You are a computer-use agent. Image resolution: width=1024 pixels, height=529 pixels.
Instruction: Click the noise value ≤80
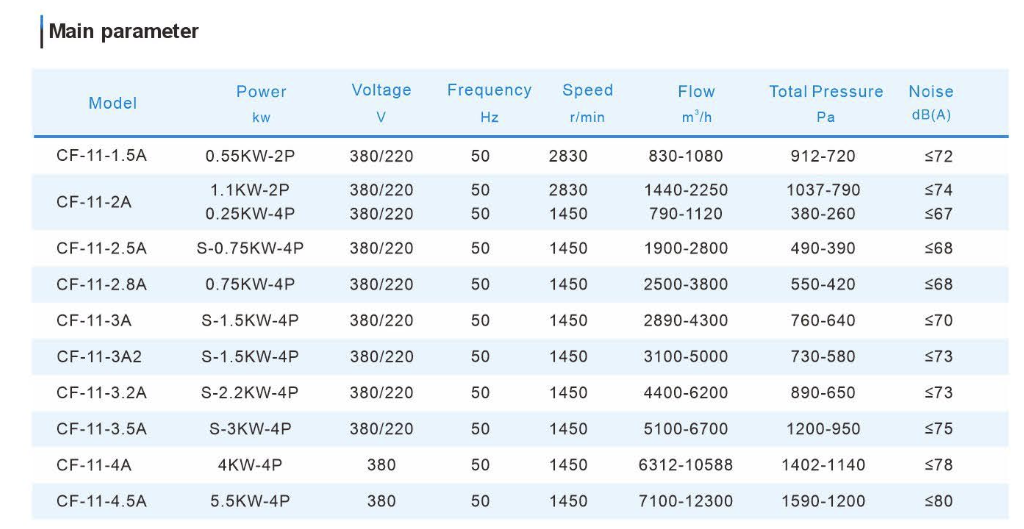point(938,501)
